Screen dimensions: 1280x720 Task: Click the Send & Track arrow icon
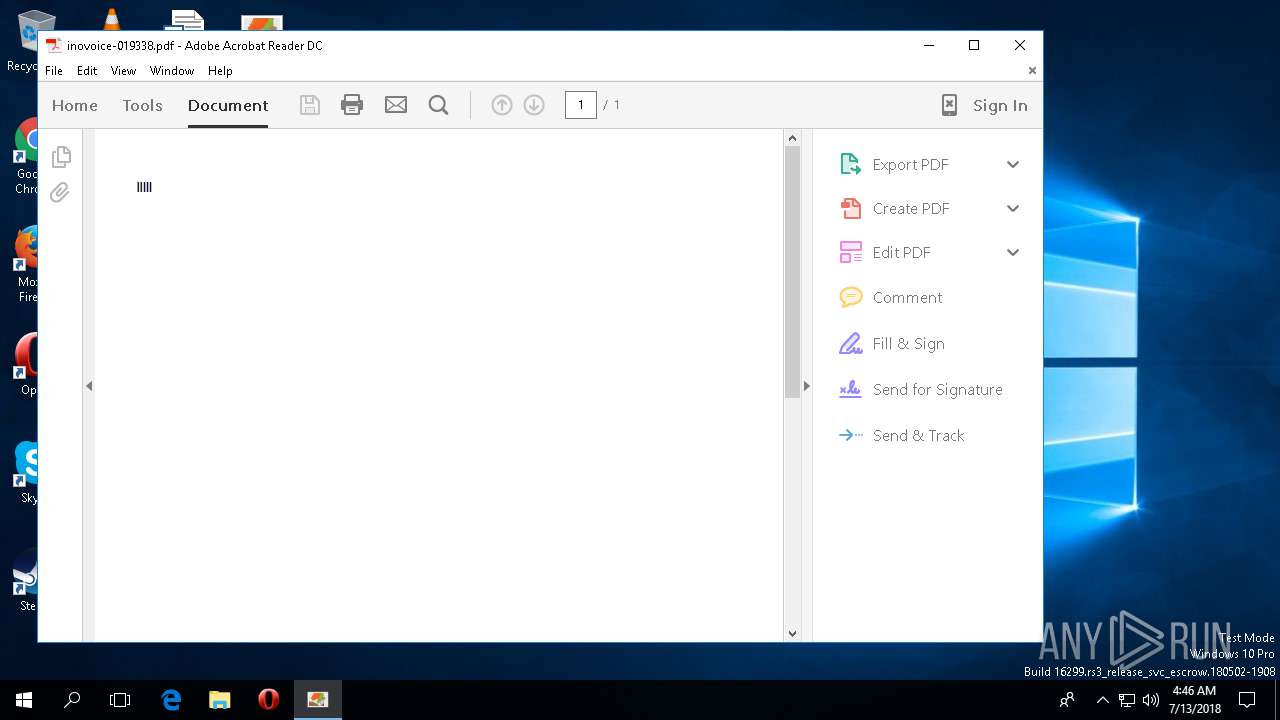tap(850, 435)
